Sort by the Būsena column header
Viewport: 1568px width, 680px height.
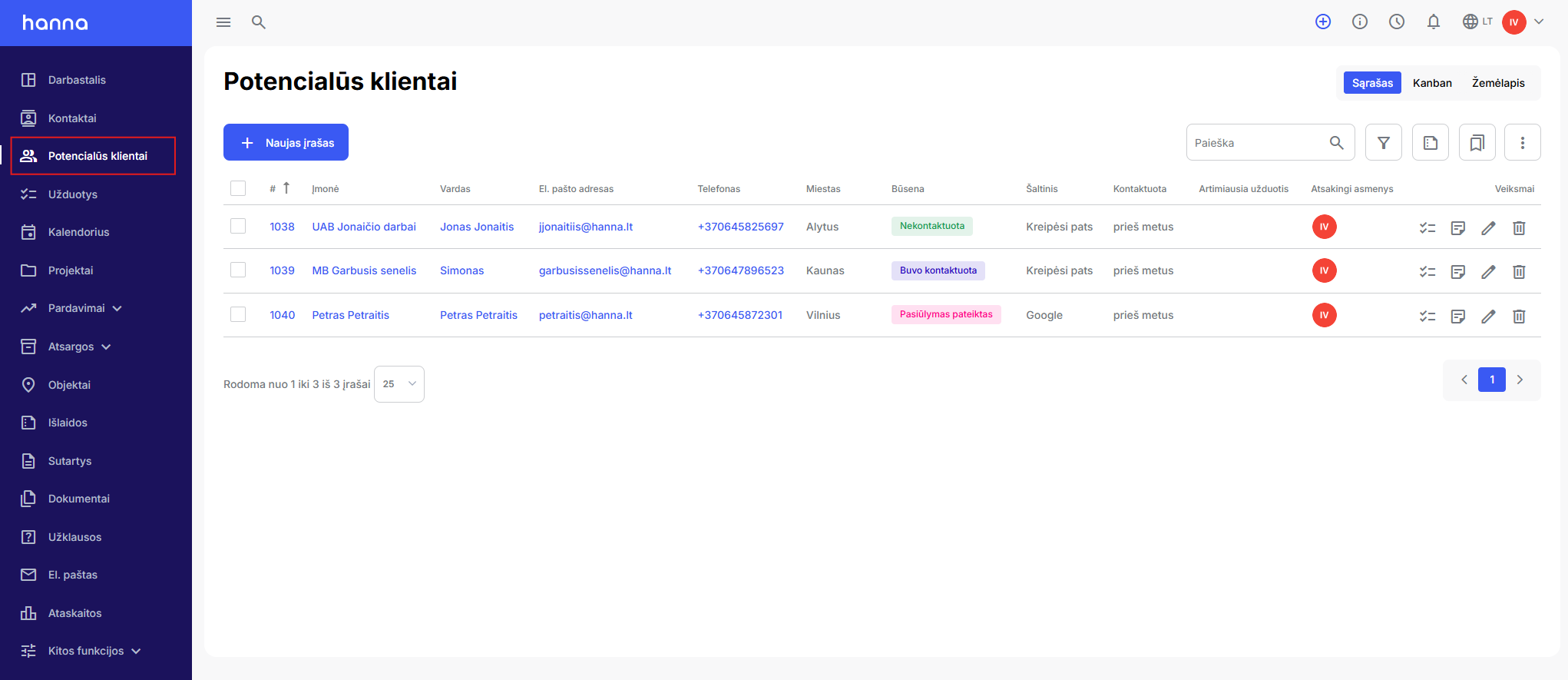pyautogui.click(x=908, y=189)
